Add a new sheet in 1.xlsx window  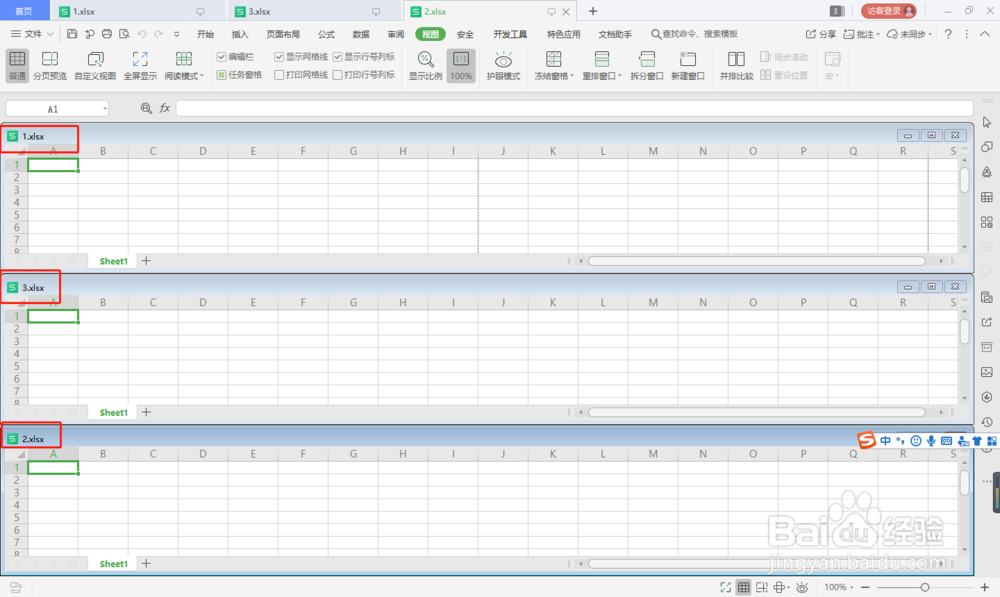pyautogui.click(x=146, y=261)
